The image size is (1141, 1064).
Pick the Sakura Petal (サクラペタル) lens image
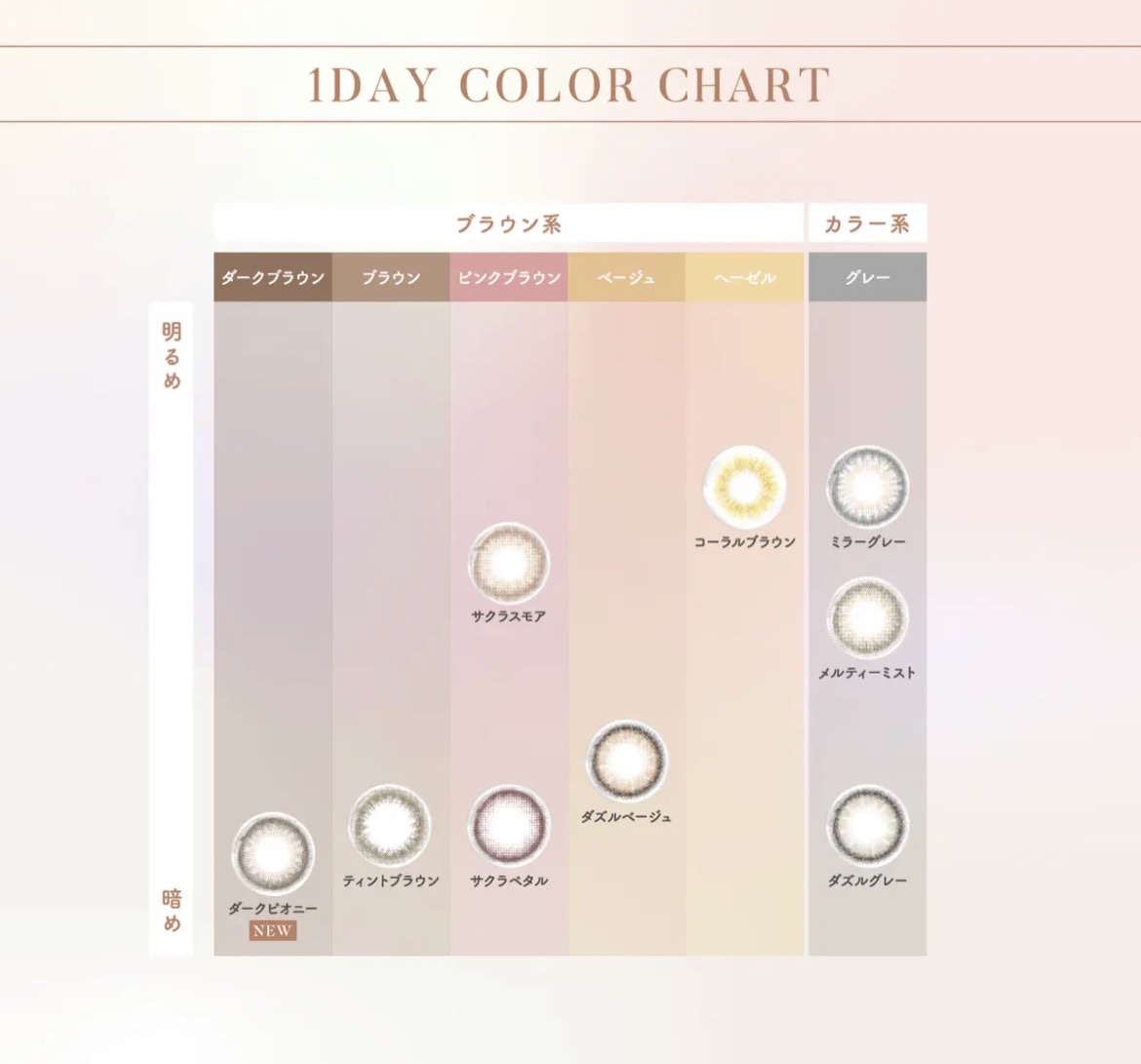pos(508,825)
